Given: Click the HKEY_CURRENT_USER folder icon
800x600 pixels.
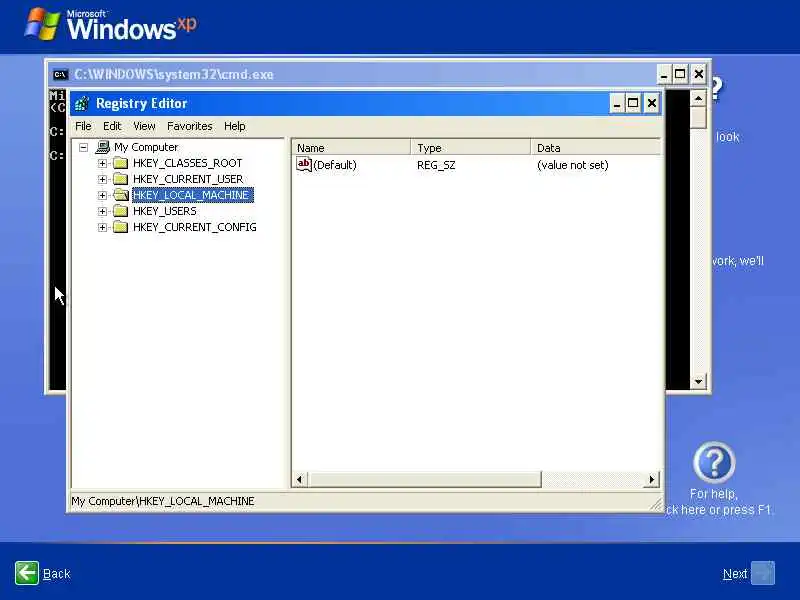Looking at the screenshot, I should tap(120, 179).
